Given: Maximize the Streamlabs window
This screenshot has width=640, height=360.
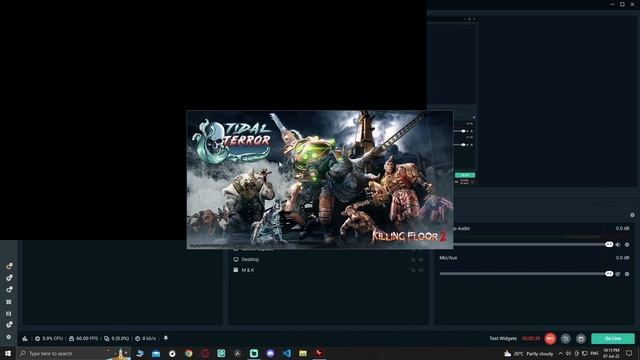Looking at the screenshot, I should click(x=622, y=4).
